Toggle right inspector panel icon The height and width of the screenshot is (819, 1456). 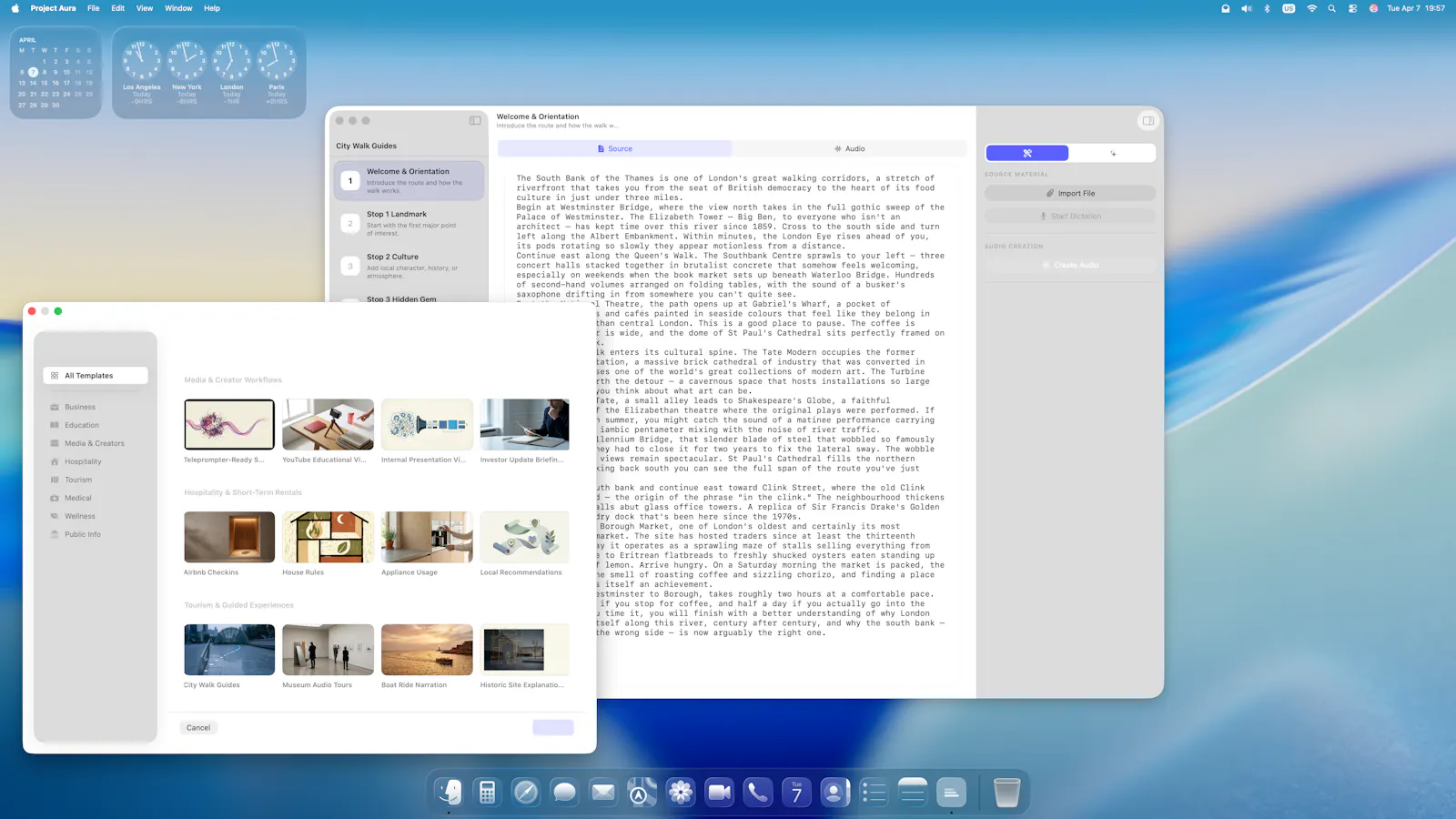(1148, 120)
